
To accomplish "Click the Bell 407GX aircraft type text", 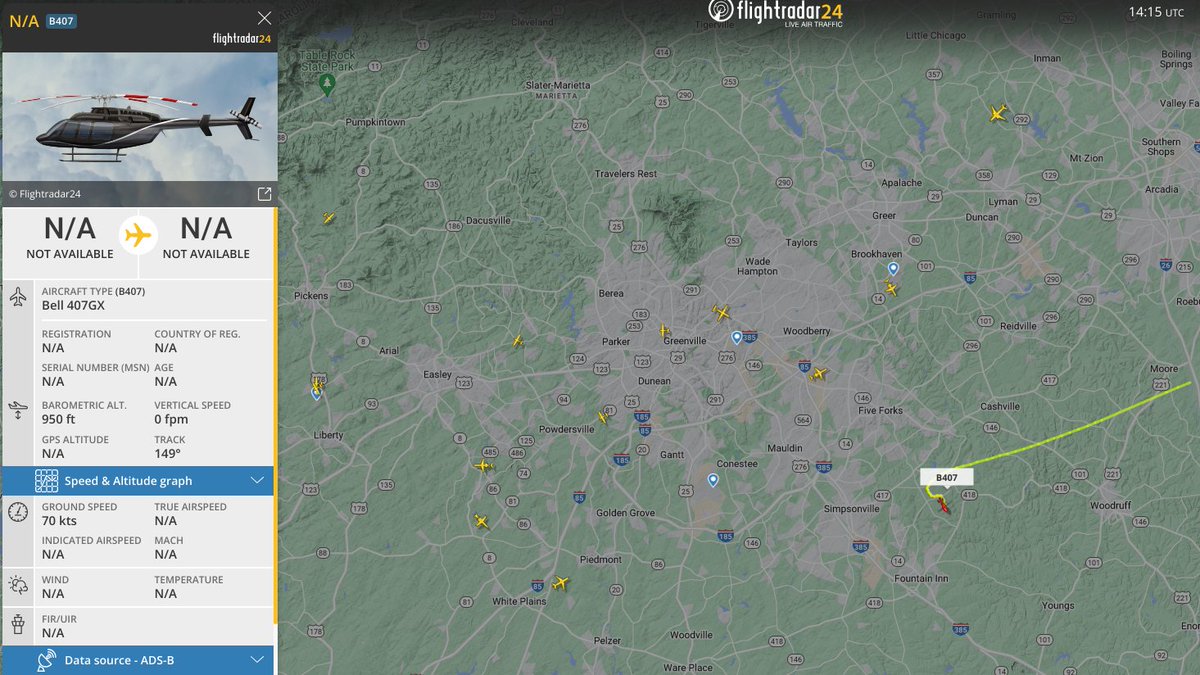I will (73, 305).
